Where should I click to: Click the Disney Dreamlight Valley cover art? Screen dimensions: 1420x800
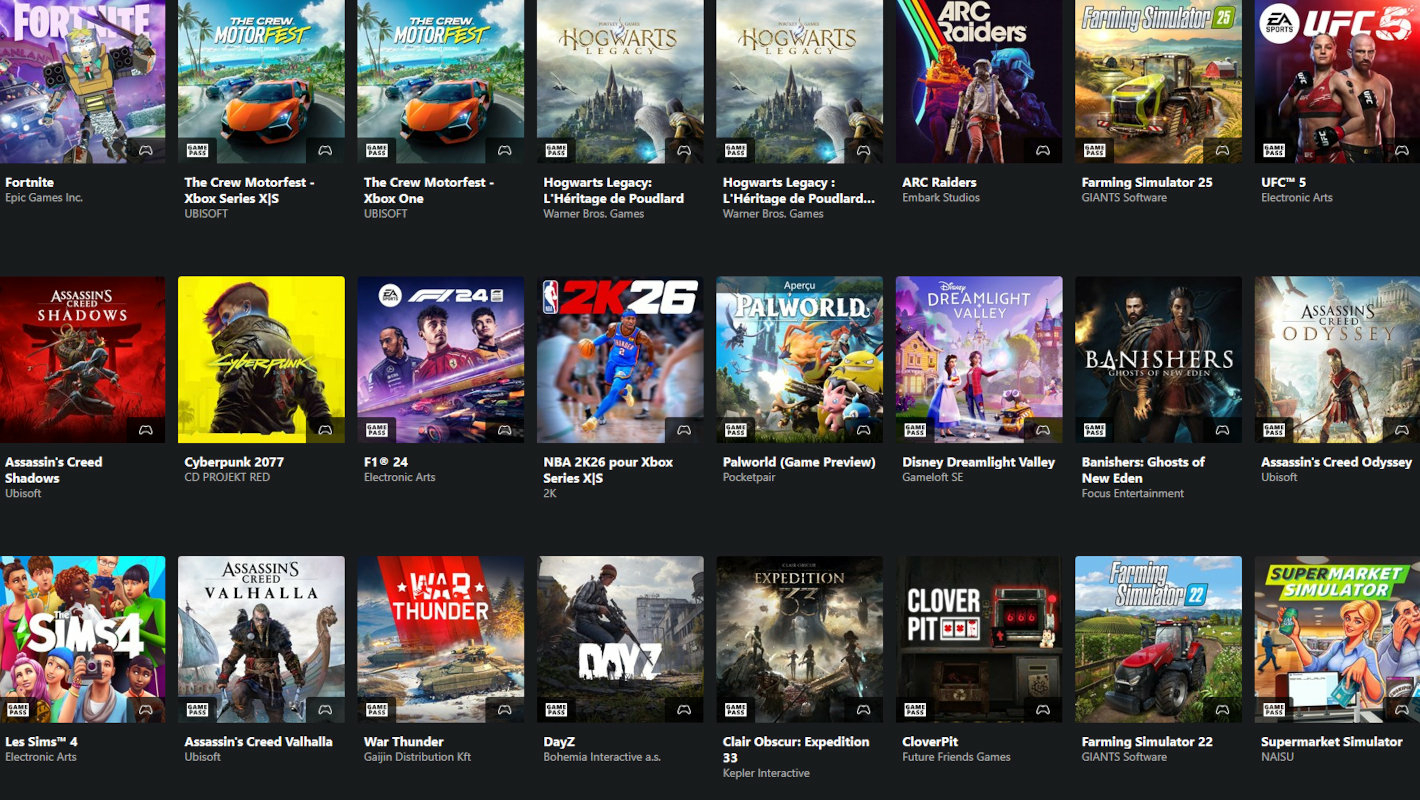coord(978,360)
